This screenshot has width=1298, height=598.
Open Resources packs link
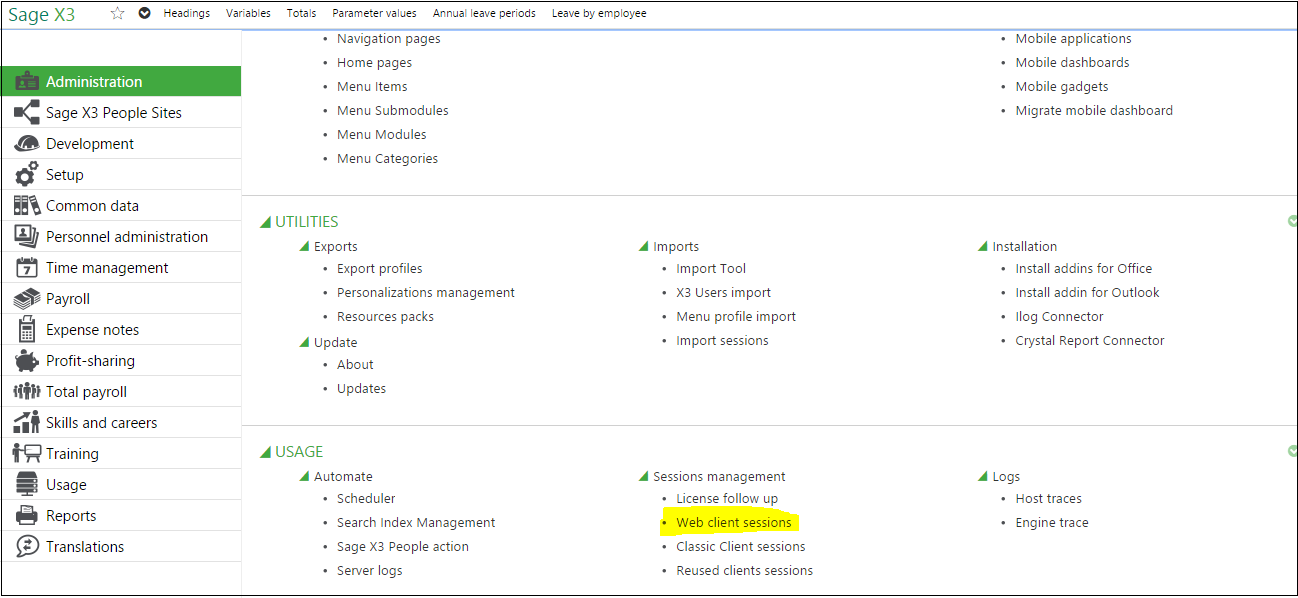[x=386, y=316]
